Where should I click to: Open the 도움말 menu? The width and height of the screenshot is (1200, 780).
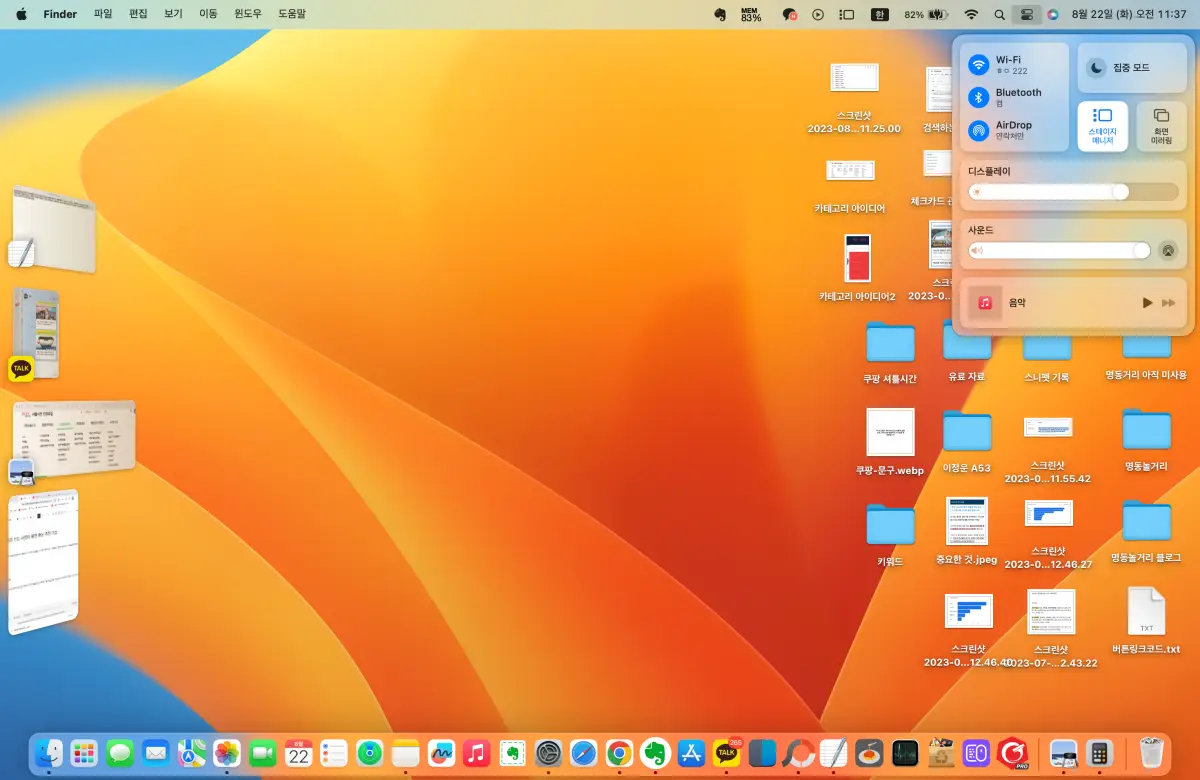[292, 15]
